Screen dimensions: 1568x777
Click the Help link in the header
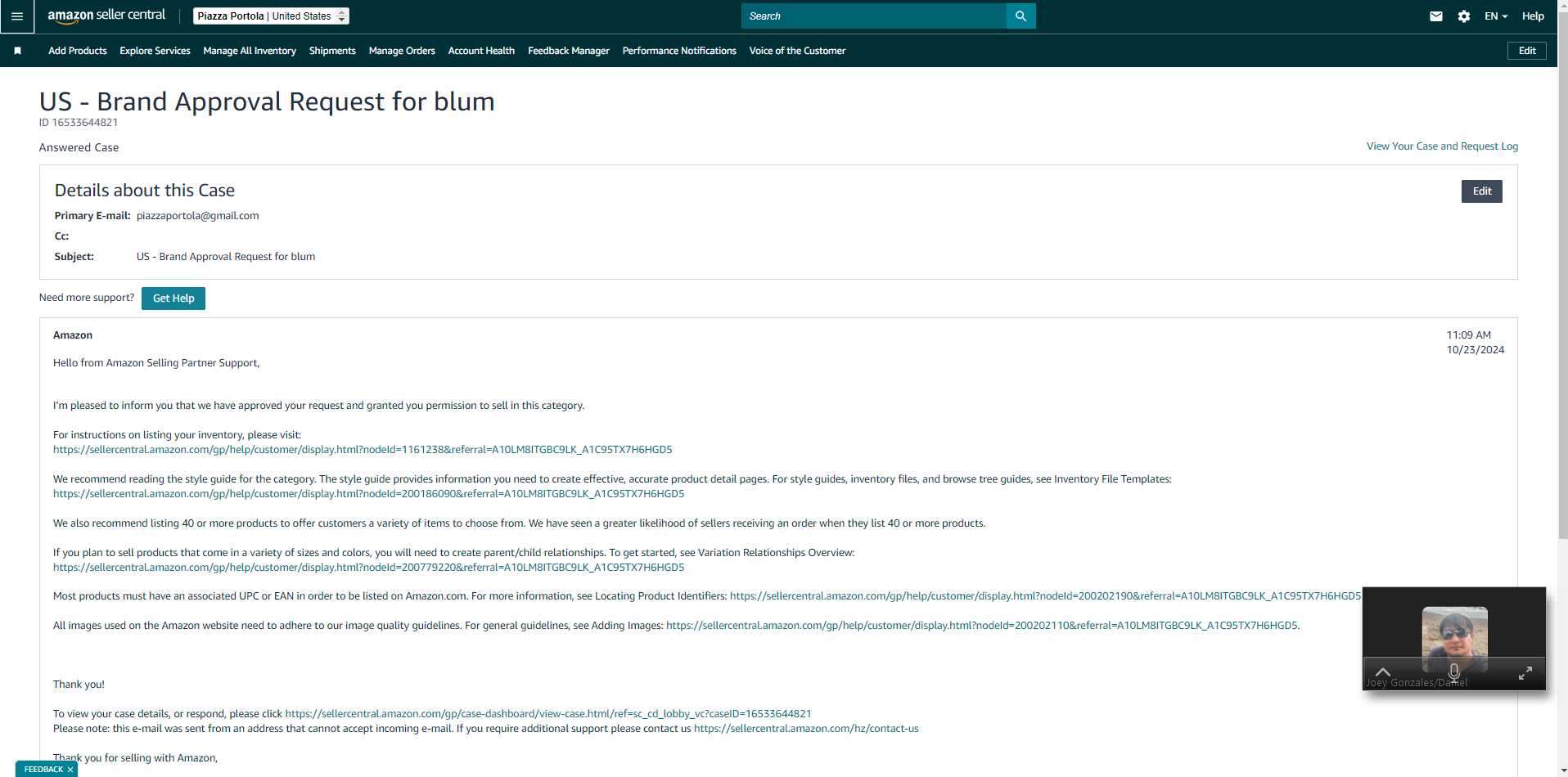coord(1533,16)
